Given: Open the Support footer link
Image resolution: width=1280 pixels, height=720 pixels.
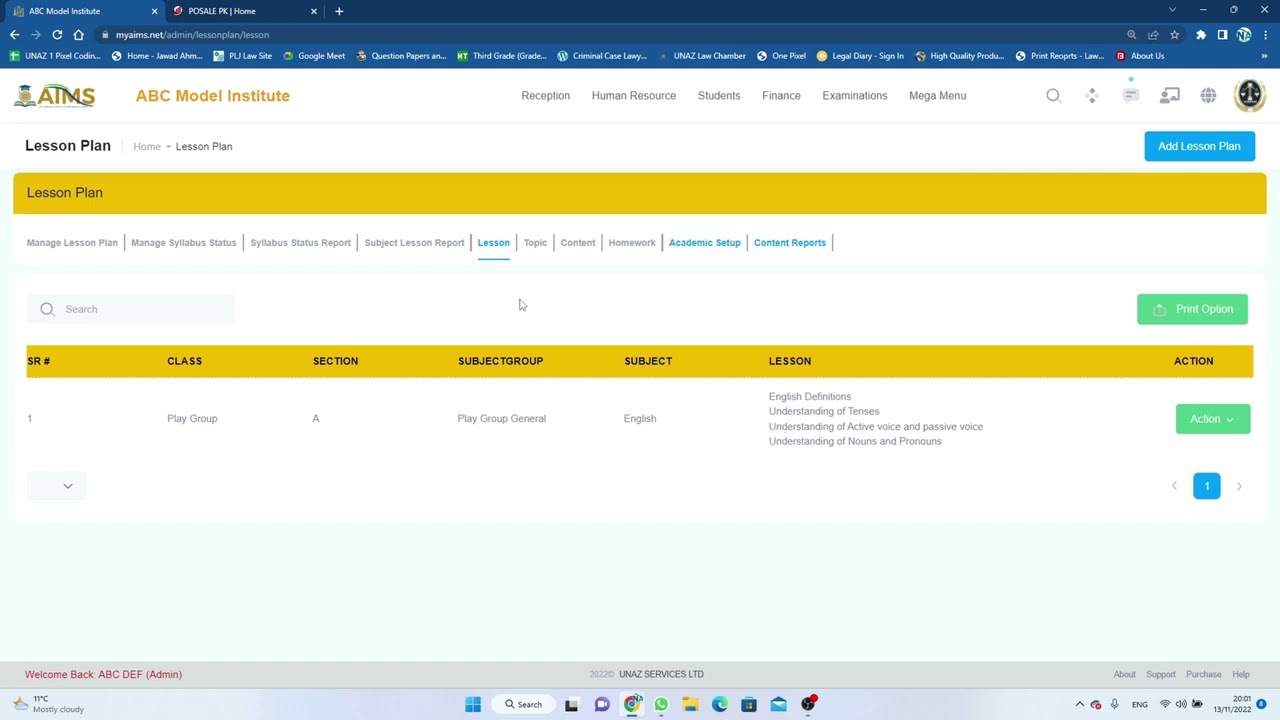Looking at the screenshot, I should coord(1161,675).
